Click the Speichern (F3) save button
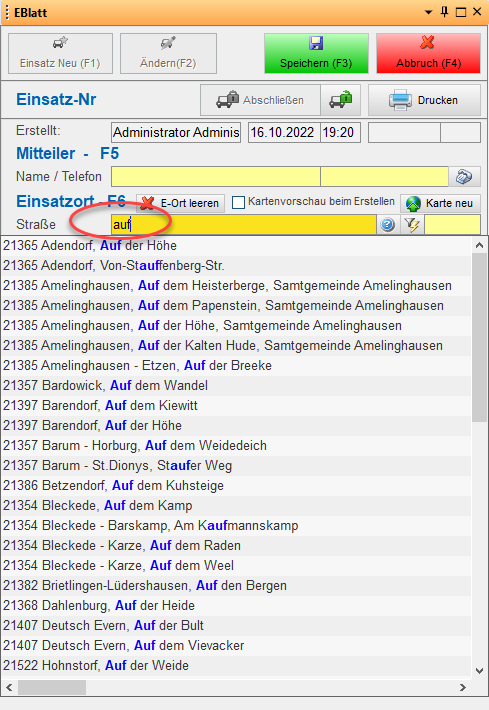This screenshot has width=489, height=710. [x=316, y=53]
